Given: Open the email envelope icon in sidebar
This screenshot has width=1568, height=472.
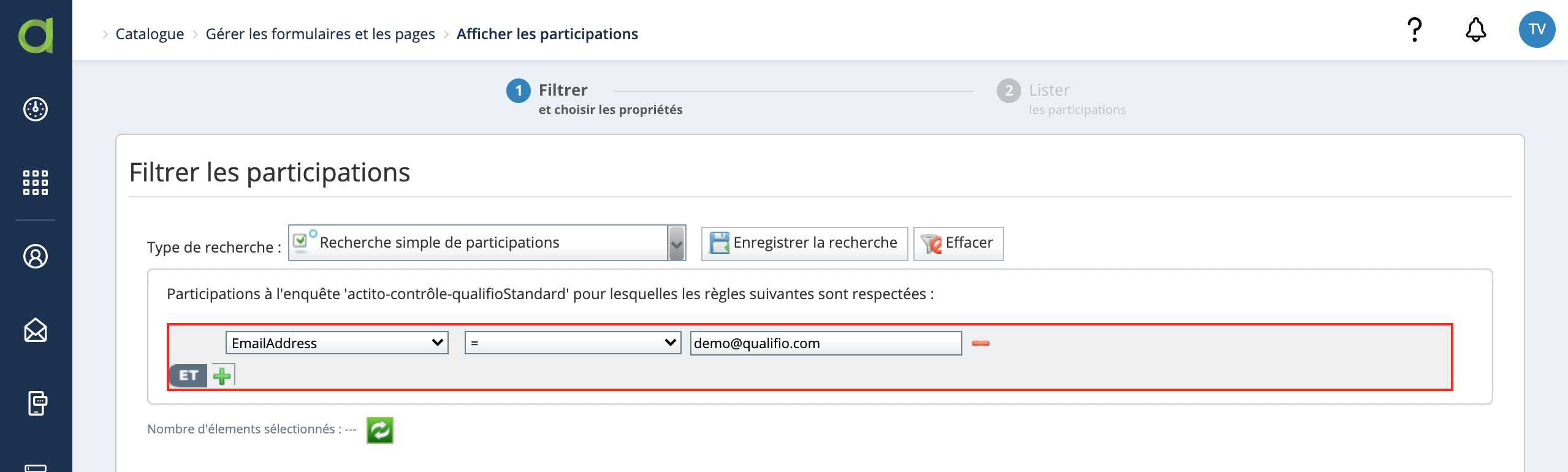Looking at the screenshot, I should pyautogui.click(x=36, y=330).
